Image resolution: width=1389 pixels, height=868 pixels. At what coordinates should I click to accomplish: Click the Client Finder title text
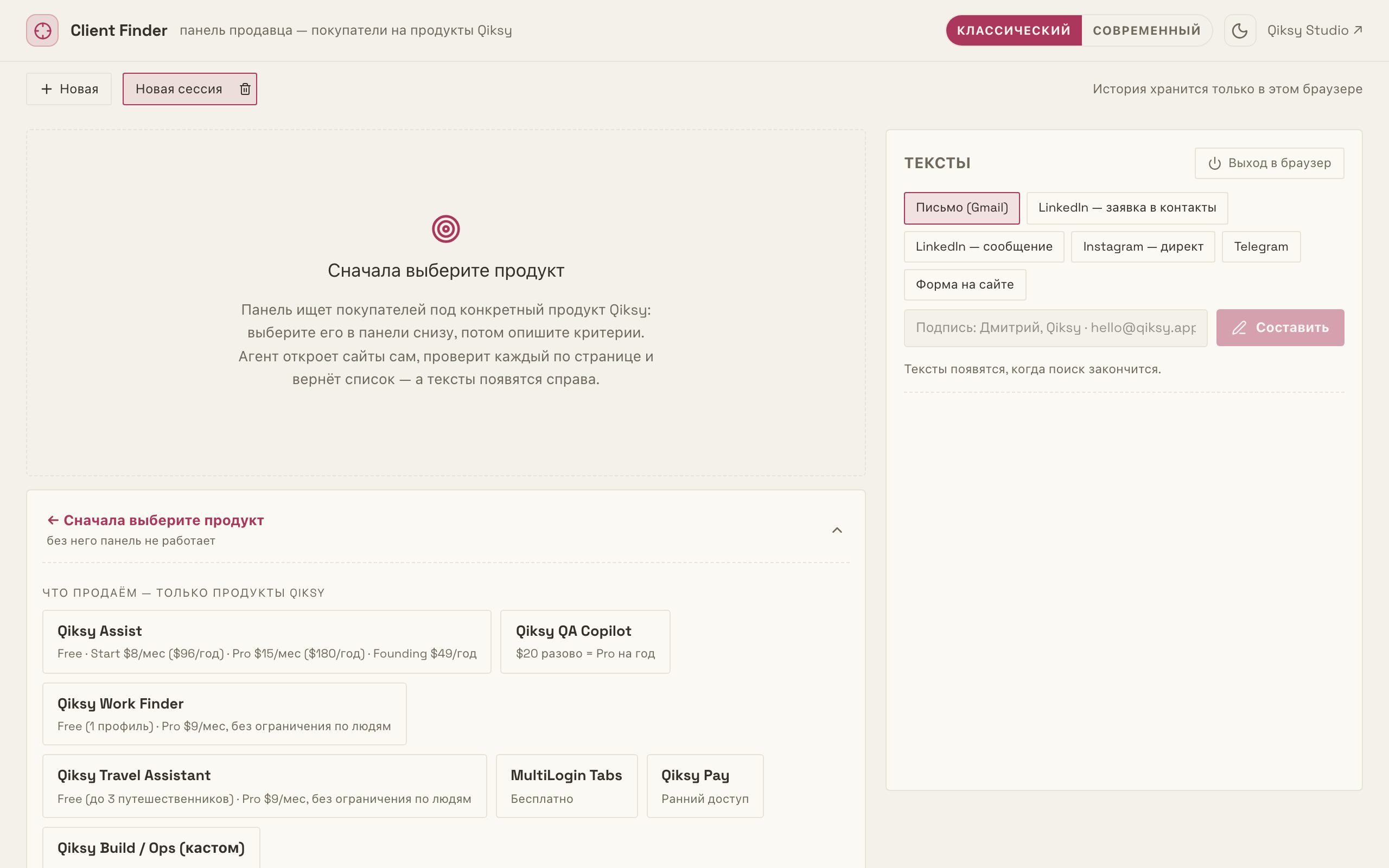pos(119,30)
